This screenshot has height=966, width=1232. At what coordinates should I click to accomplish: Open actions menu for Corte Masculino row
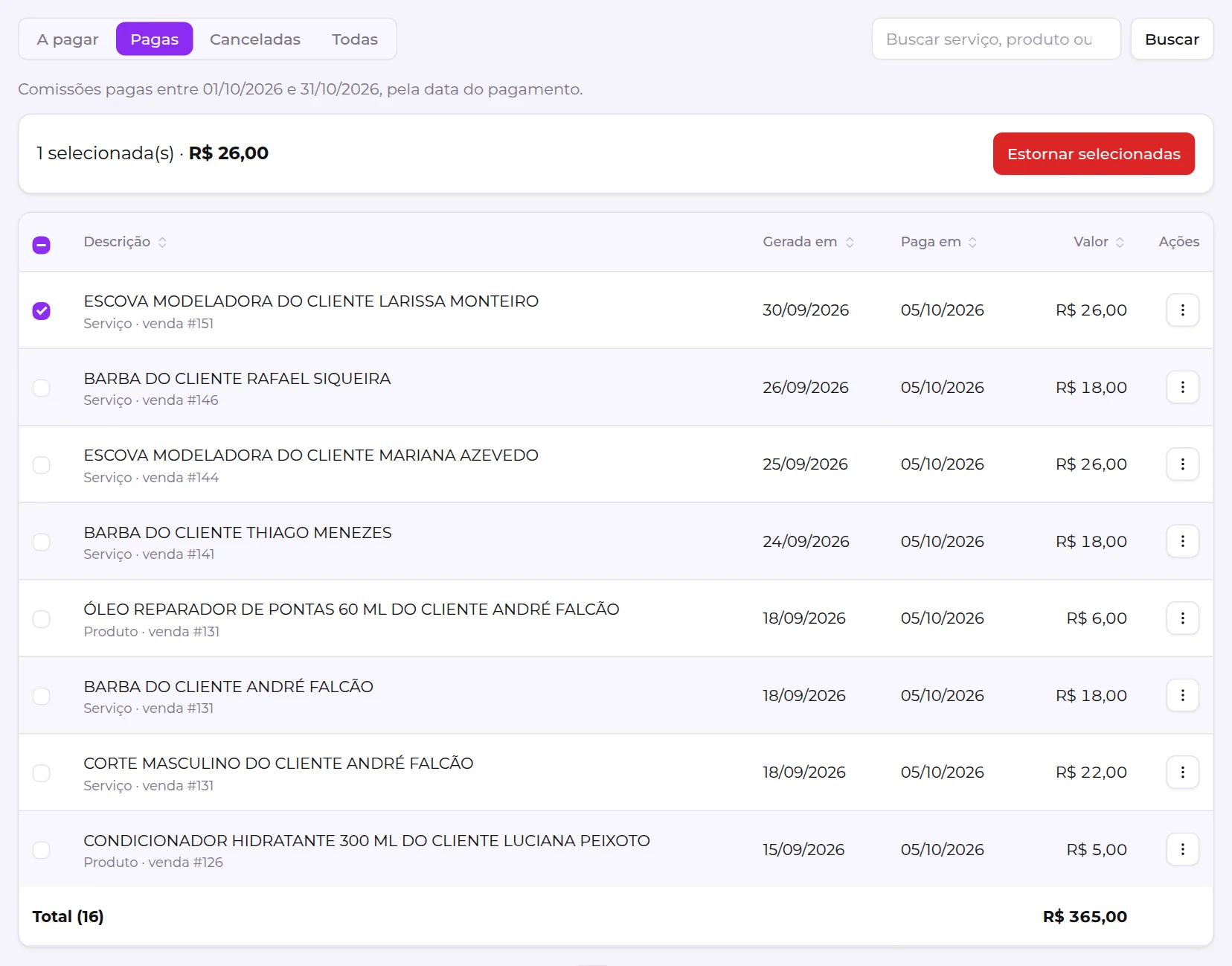tap(1182, 773)
